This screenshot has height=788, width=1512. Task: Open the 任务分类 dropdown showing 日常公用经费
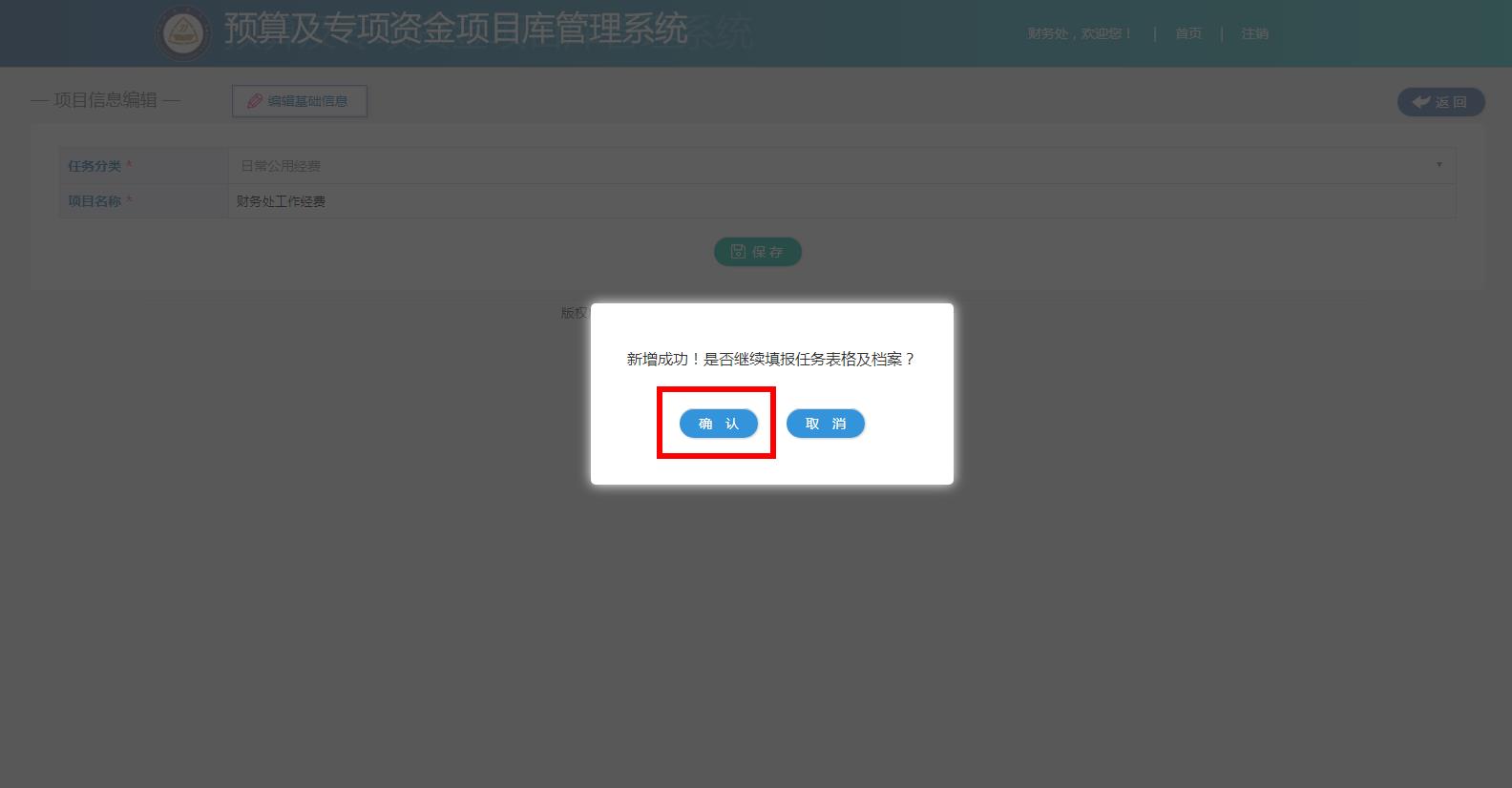(x=842, y=166)
